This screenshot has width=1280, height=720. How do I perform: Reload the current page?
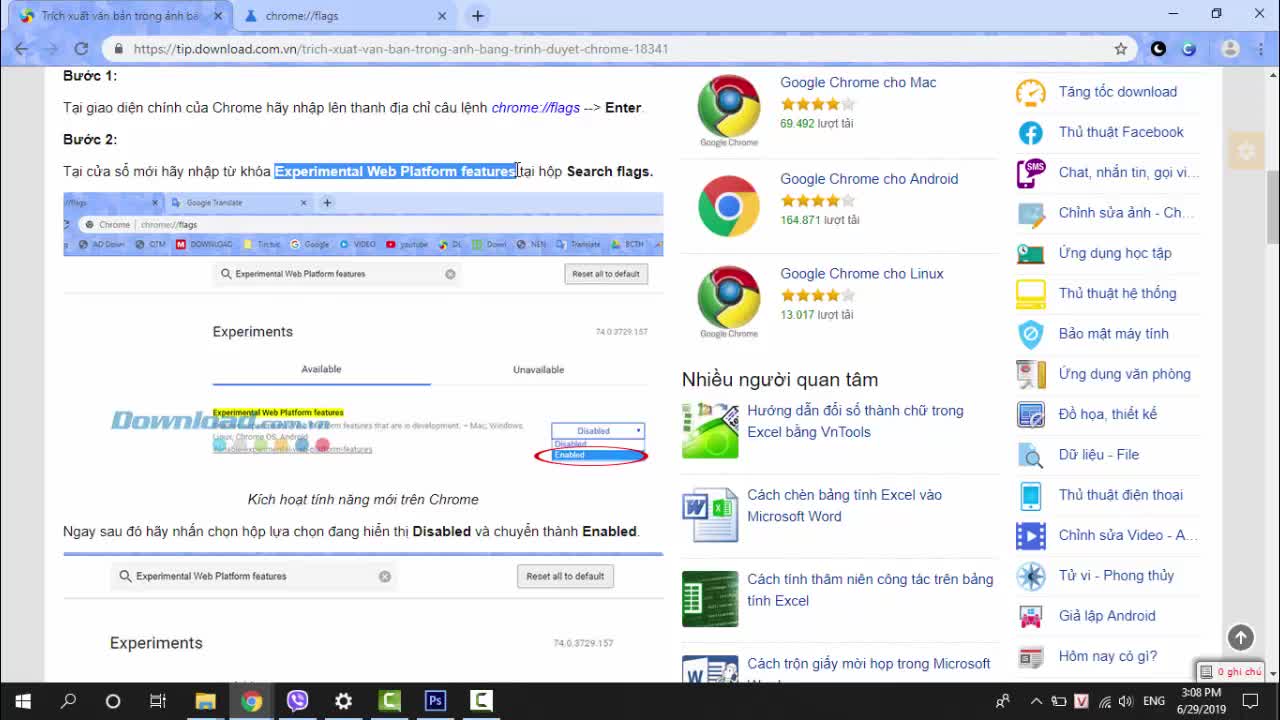pyautogui.click(x=81, y=48)
